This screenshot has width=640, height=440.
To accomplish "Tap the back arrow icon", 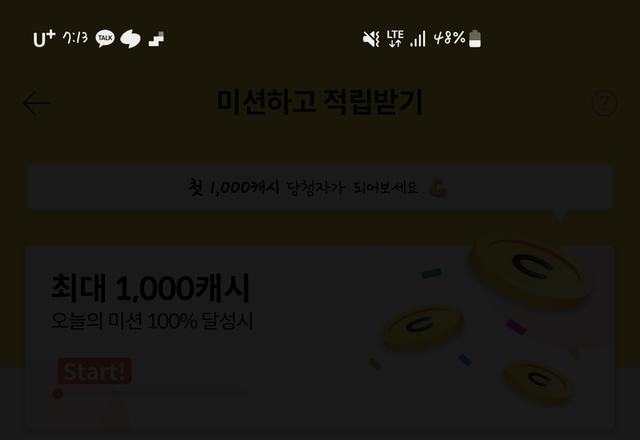I will 37,103.
